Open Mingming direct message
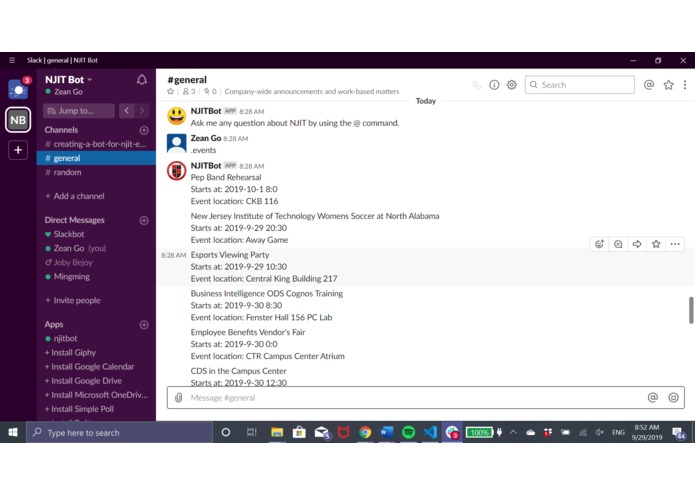Viewport: 695px width, 494px height. pyautogui.click(x=96, y=276)
